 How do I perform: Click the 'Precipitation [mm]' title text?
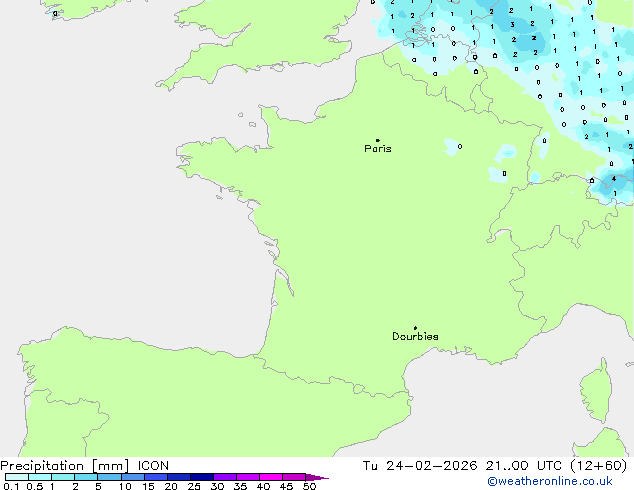click(x=65, y=466)
